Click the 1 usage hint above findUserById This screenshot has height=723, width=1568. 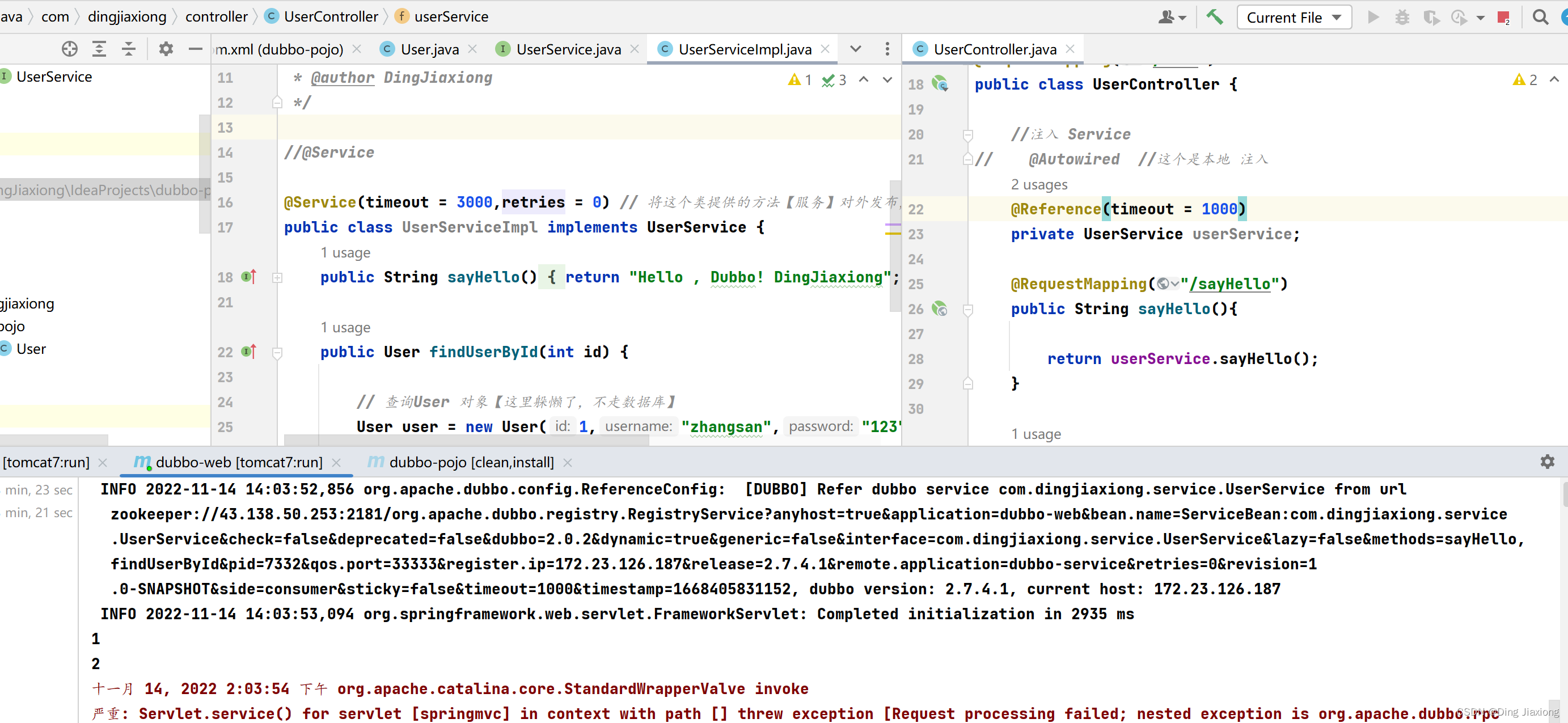click(345, 327)
